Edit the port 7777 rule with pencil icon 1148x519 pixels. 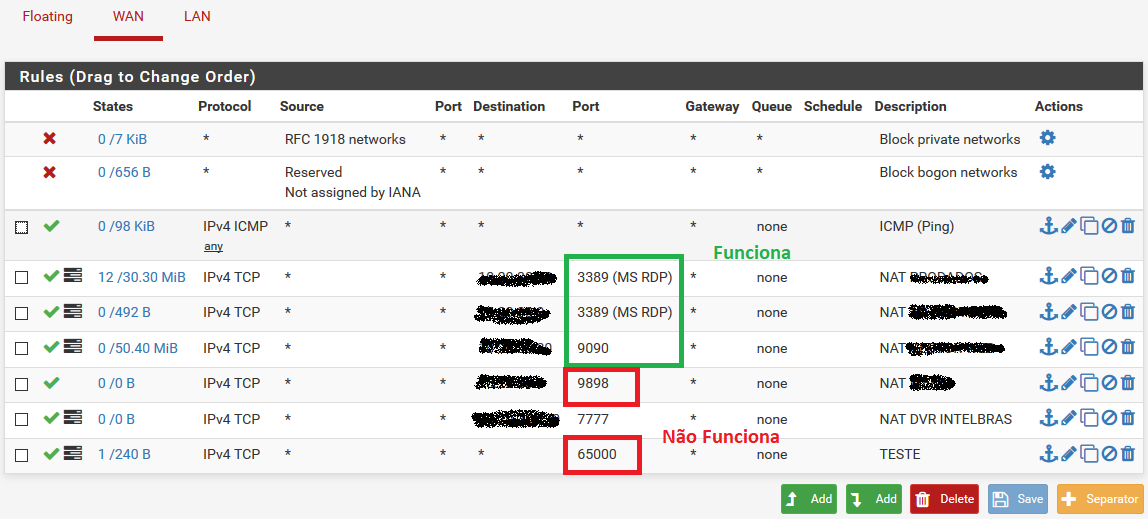point(1068,418)
